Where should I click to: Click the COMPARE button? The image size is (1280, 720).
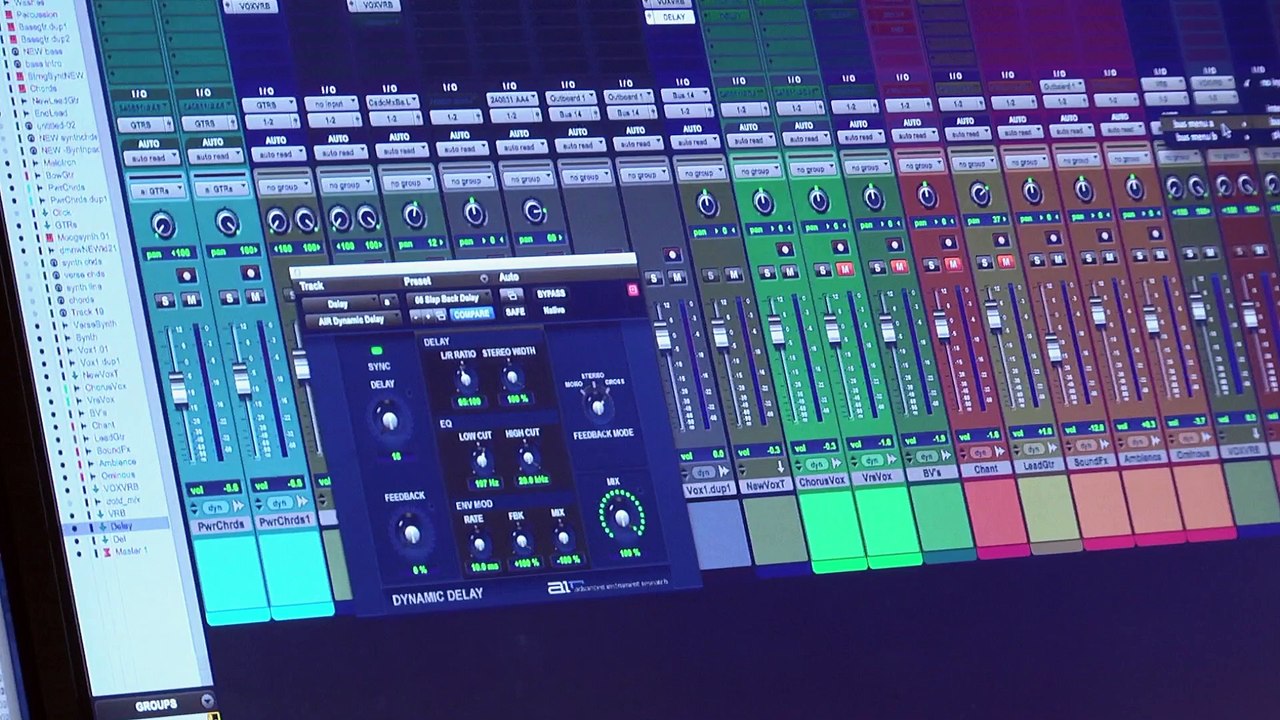click(x=470, y=314)
